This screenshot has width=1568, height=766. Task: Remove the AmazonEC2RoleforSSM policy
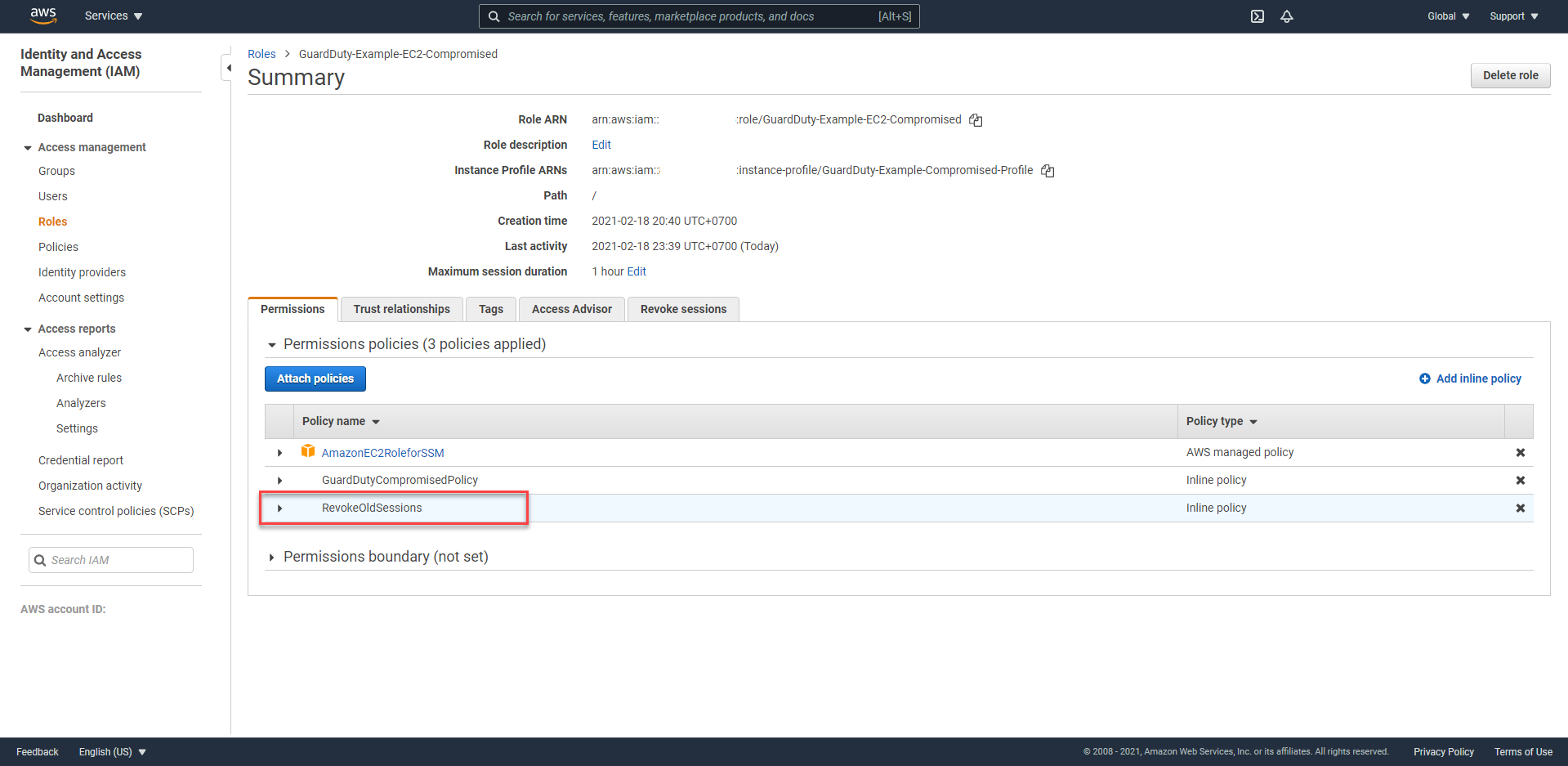[1521, 453]
